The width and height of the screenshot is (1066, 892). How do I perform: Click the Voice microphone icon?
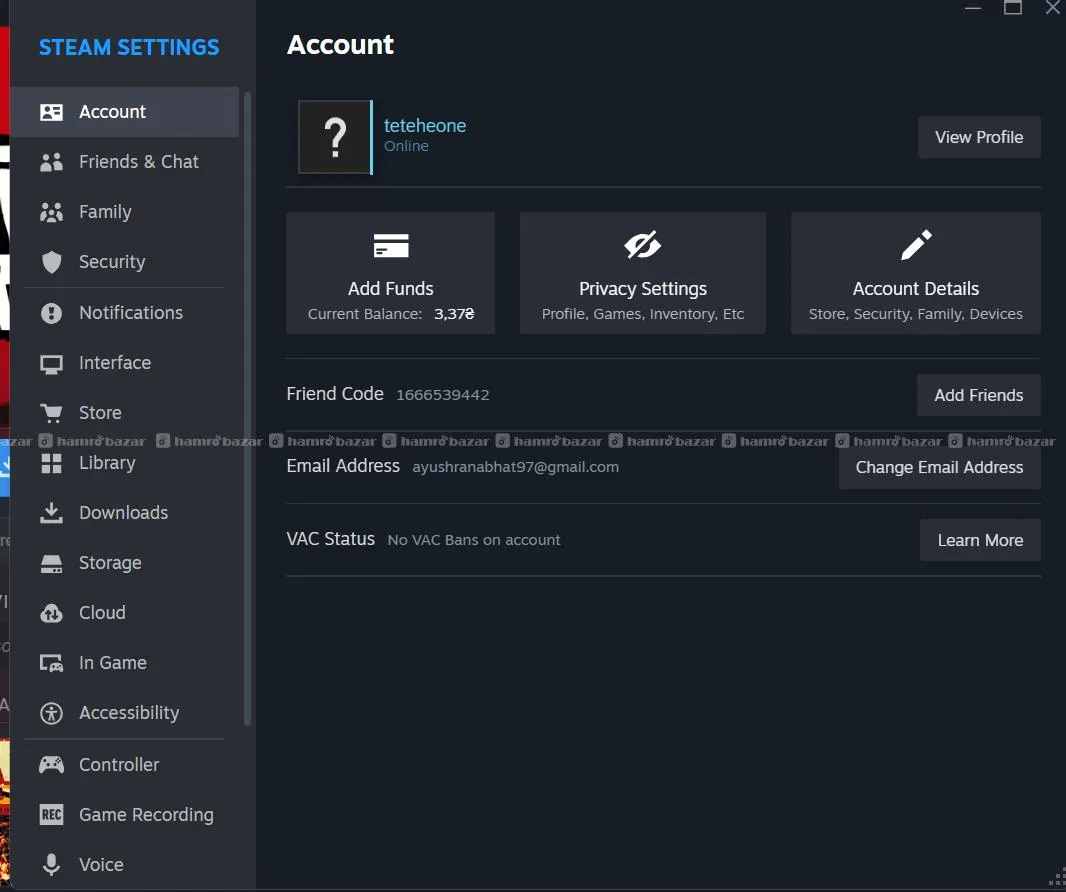click(51, 865)
